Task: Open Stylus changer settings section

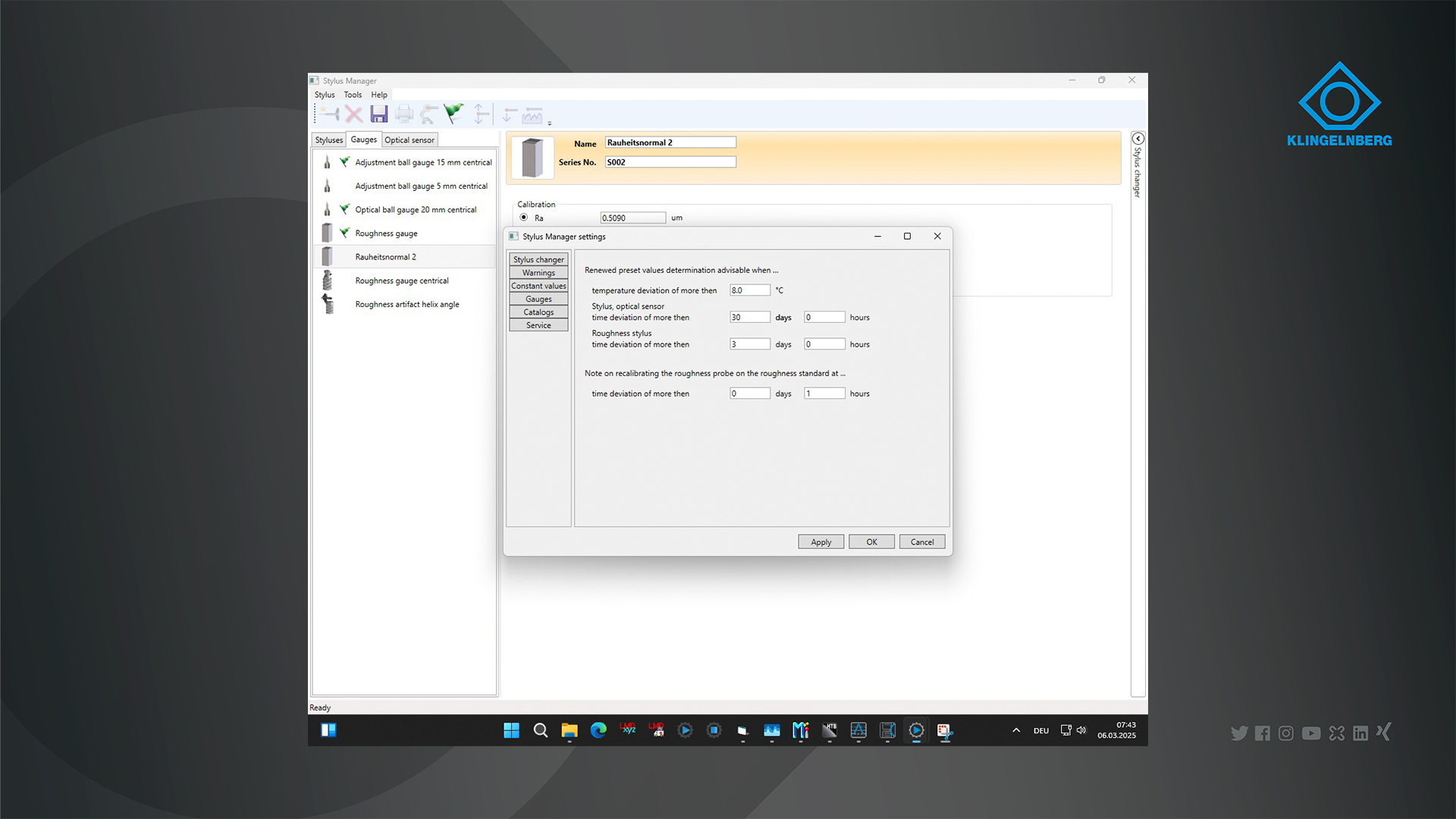Action: pyautogui.click(x=538, y=259)
